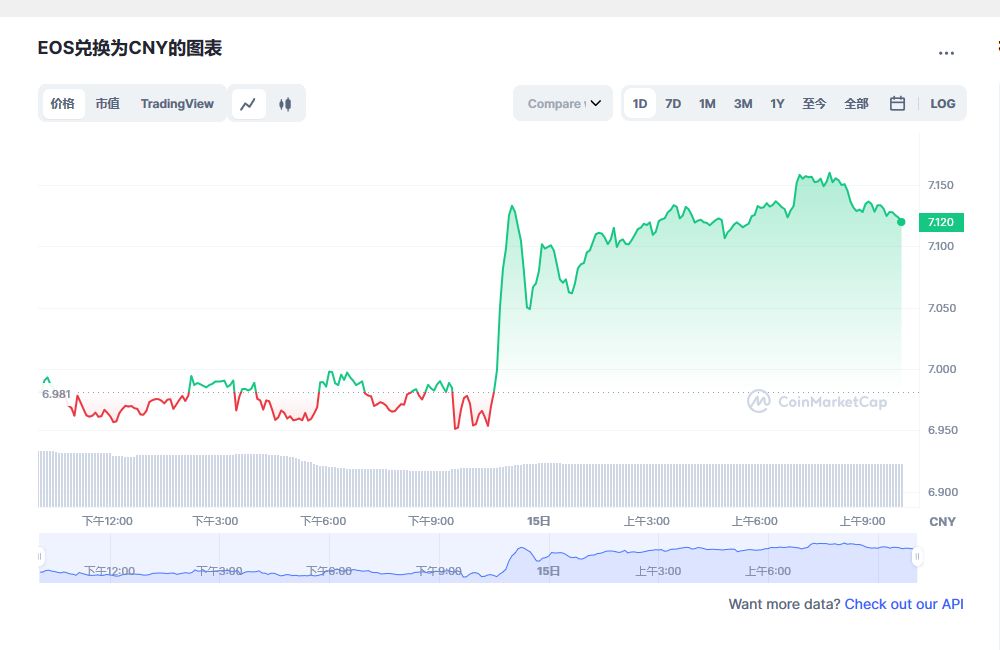1000x650 pixels.
Task: Grab the left handle of range slider
Action: pos(40,557)
